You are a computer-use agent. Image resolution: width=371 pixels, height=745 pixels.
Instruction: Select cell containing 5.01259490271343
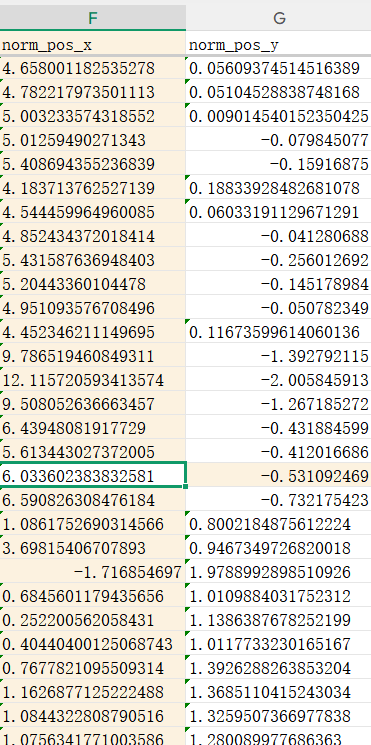[93, 140]
